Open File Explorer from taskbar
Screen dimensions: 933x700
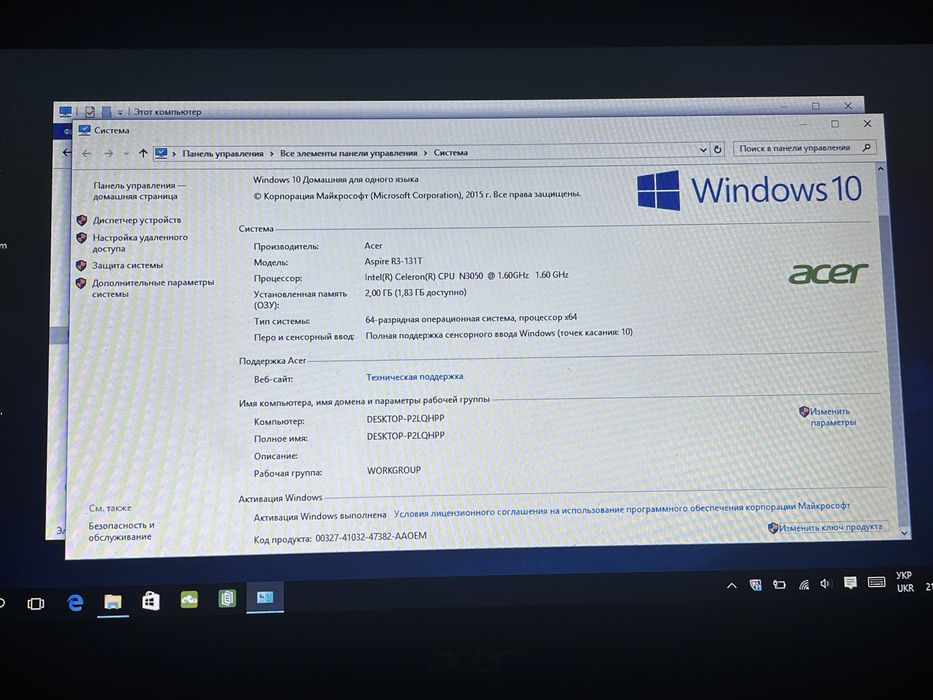[x=113, y=602]
